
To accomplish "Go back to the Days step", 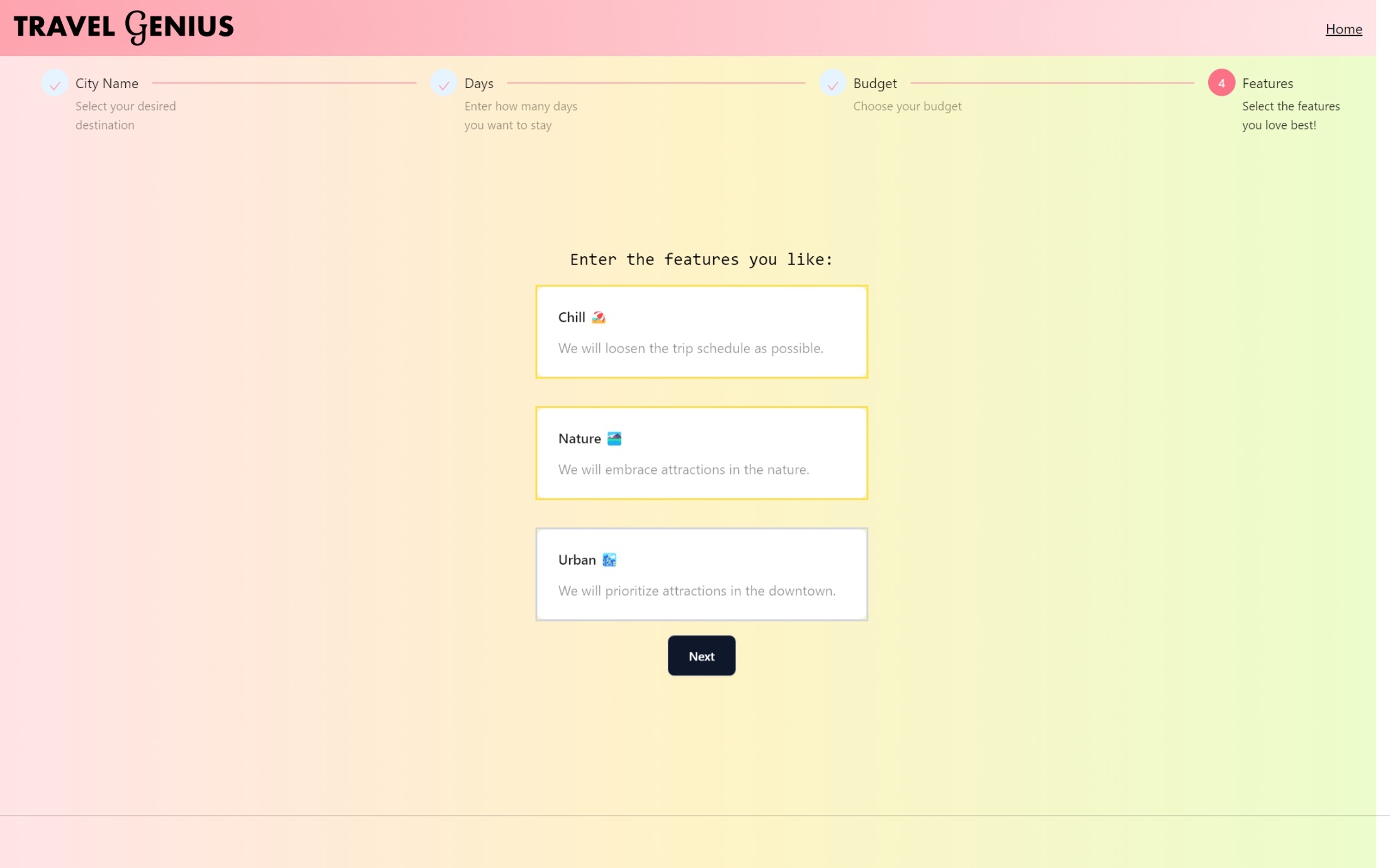I will (x=478, y=84).
